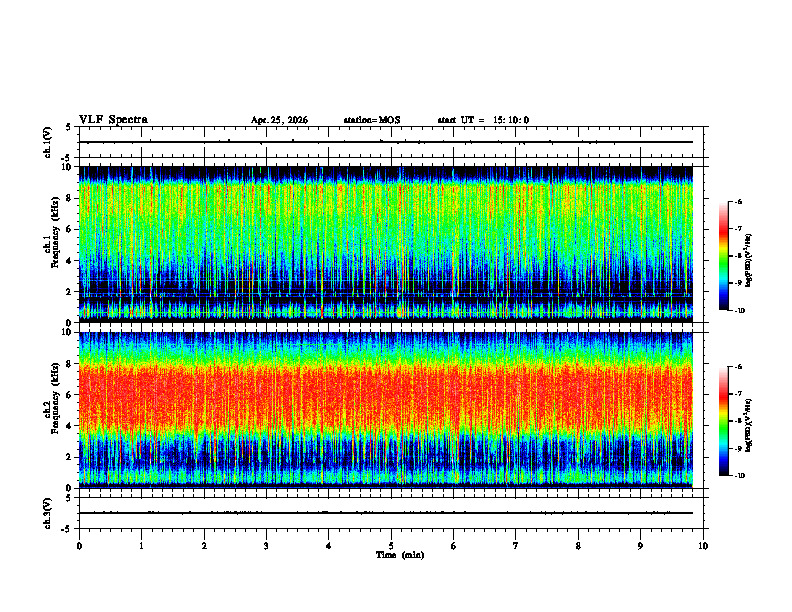Click the 0 minute tick label on time axis
This screenshot has width=792, height=612.
click(x=79, y=546)
